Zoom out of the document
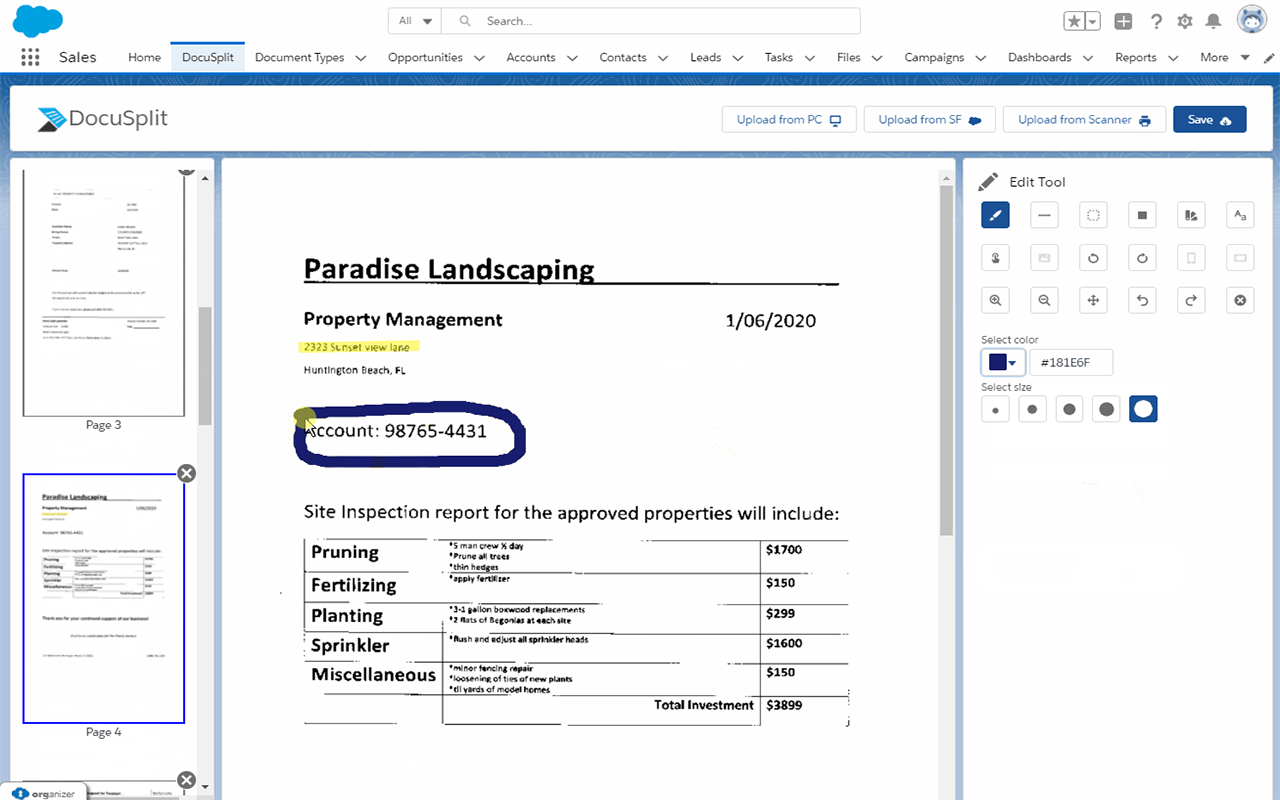Viewport: 1280px width, 800px height. click(1044, 300)
